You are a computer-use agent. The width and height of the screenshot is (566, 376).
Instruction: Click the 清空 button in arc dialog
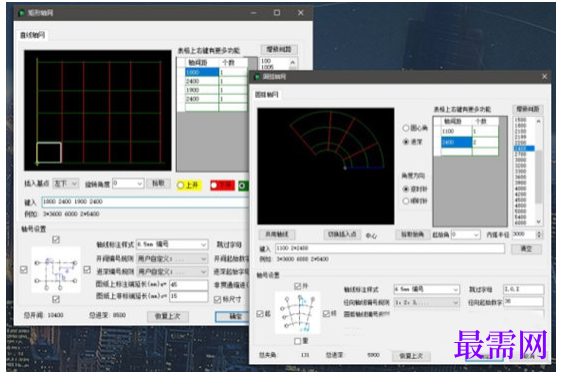tap(526, 249)
